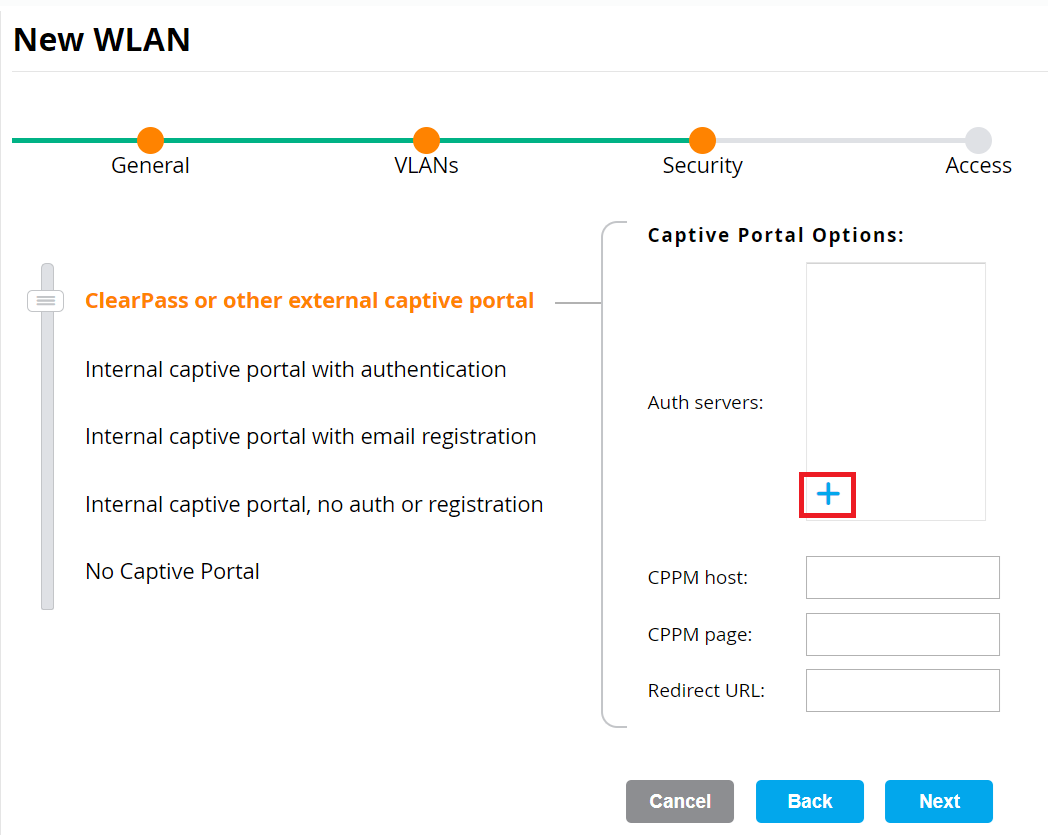Click the VLANs step circle
Image resolution: width=1048 pixels, height=835 pixels.
(426, 141)
